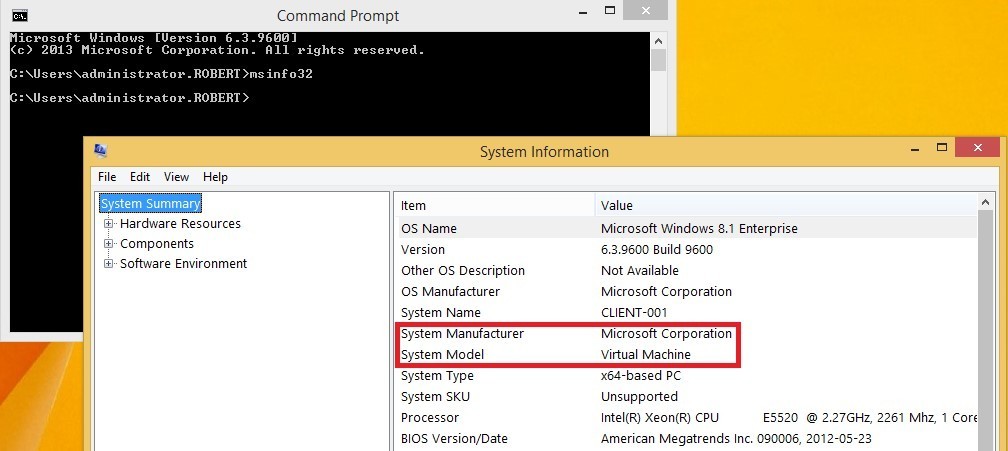
Task: Open the Help menu
Action: point(215,177)
